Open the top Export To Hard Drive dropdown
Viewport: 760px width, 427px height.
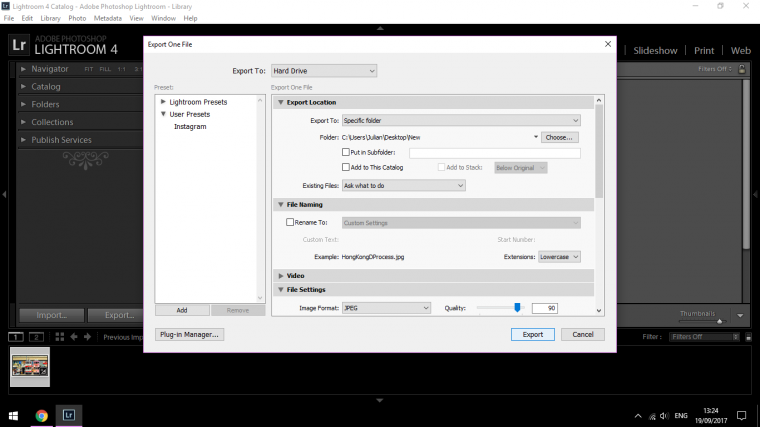[324, 71]
